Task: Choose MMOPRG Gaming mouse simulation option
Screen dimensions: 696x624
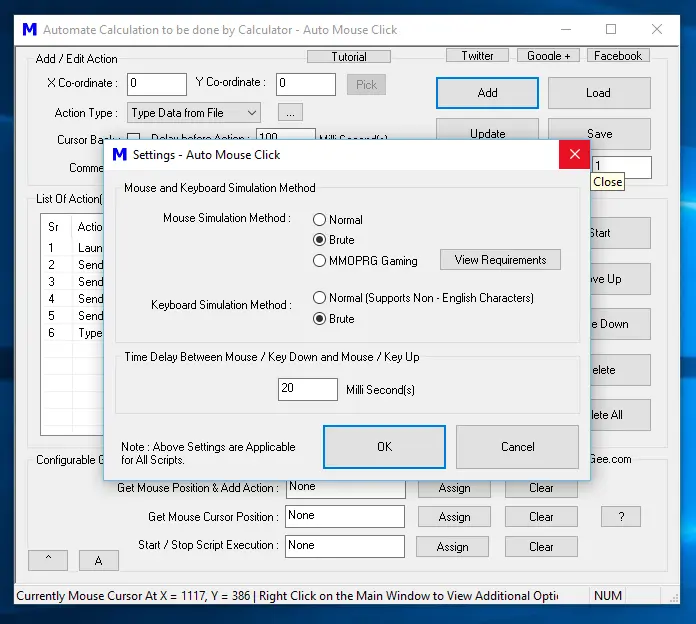Action: (320, 261)
